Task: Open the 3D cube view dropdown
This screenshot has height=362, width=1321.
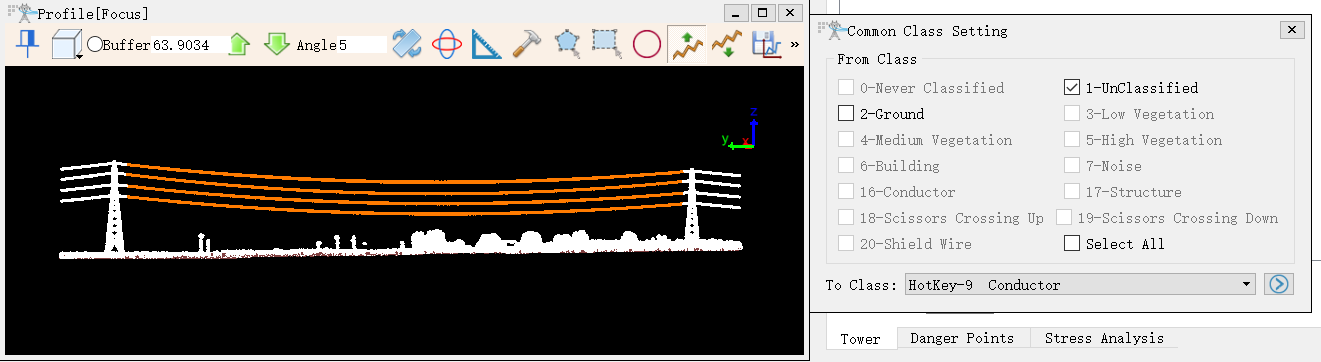Action: [66, 45]
